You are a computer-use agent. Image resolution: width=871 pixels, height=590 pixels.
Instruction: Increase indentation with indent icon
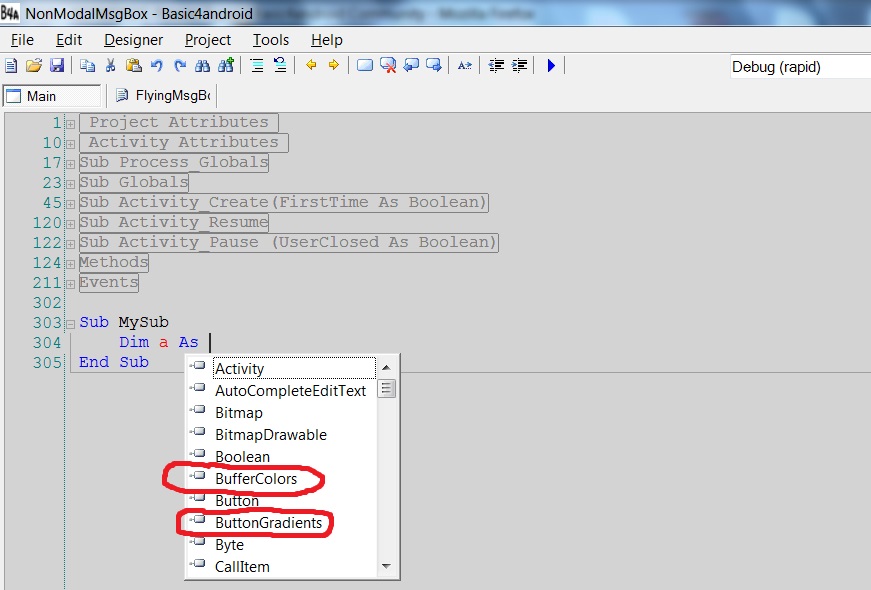pos(519,66)
